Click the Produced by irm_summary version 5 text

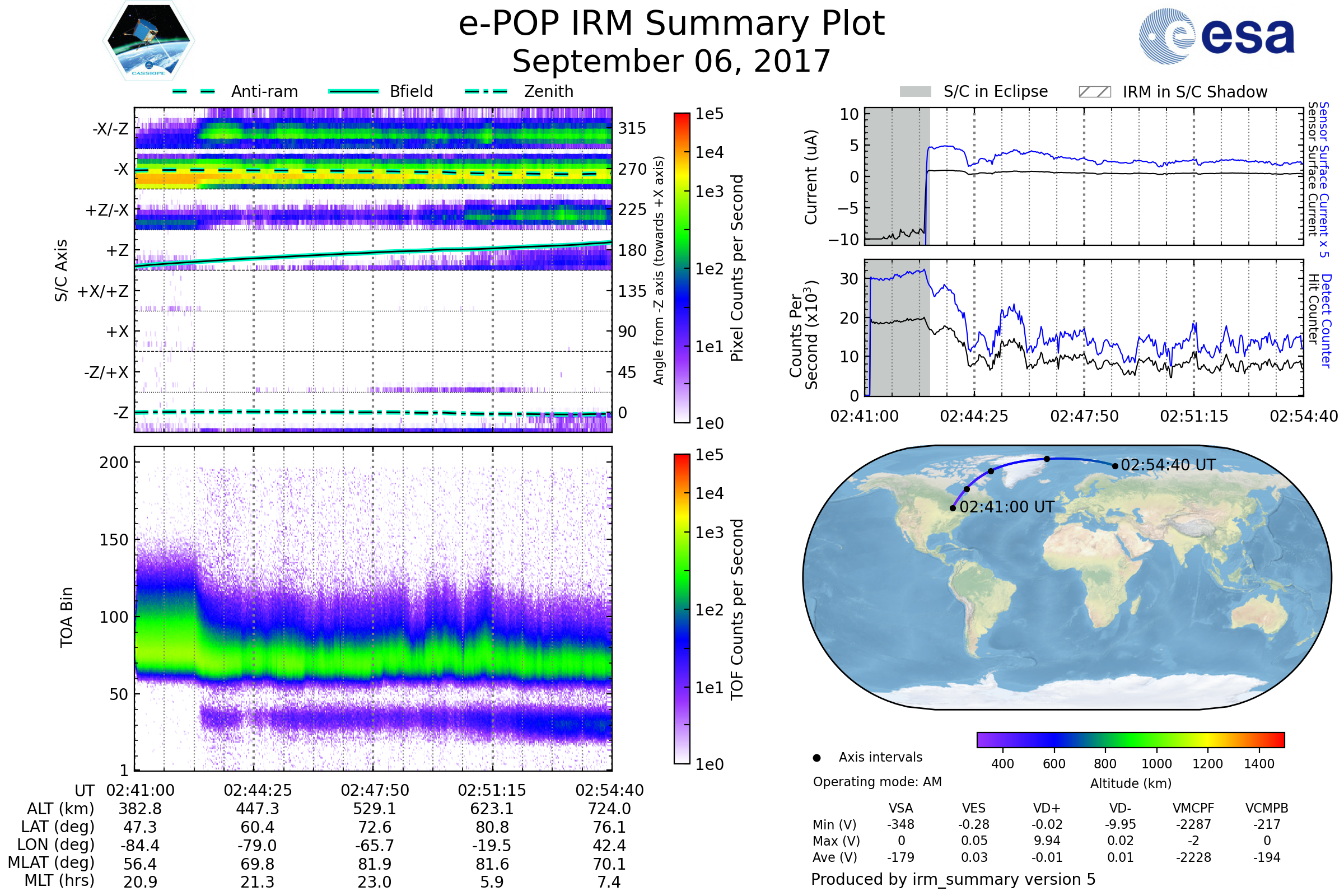(953, 879)
